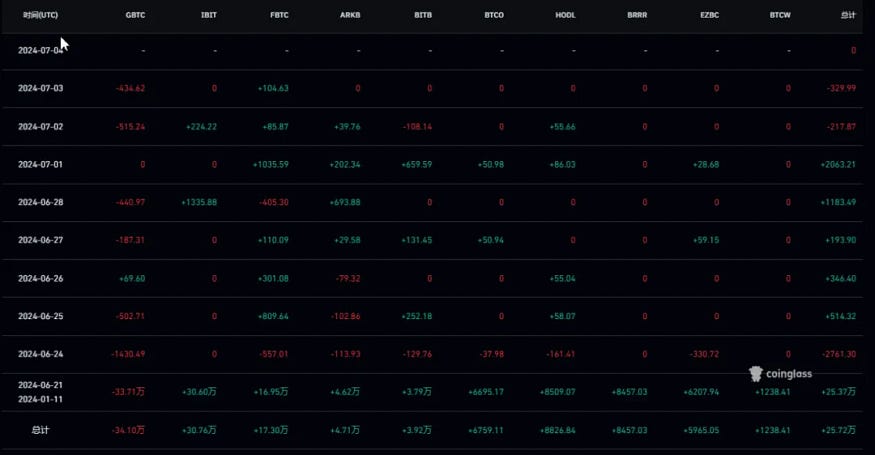
Task: Select the 2024-06-28 date cell
Action: [41, 202]
